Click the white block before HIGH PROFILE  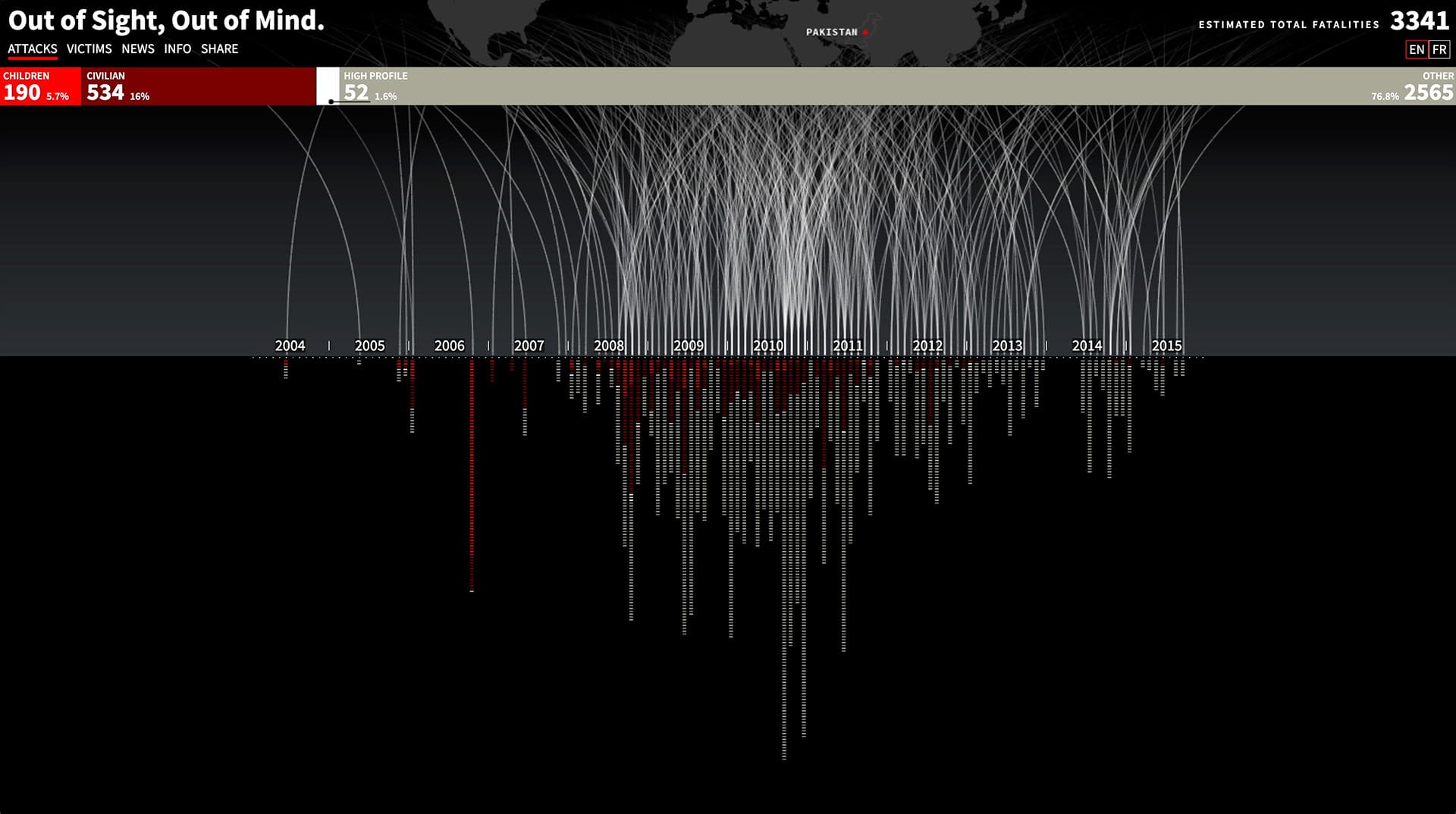pyautogui.click(x=328, y=85)
